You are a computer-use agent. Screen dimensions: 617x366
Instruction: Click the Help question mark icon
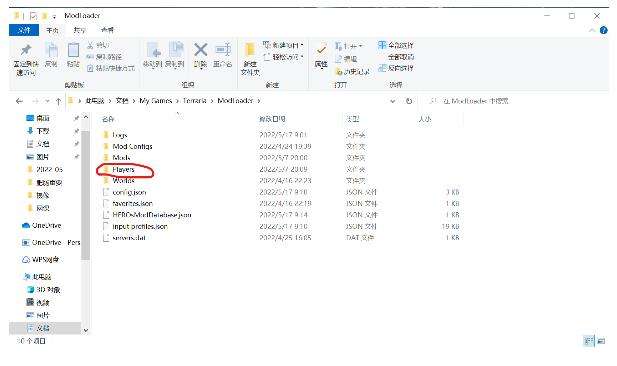[x=604, y=30]
